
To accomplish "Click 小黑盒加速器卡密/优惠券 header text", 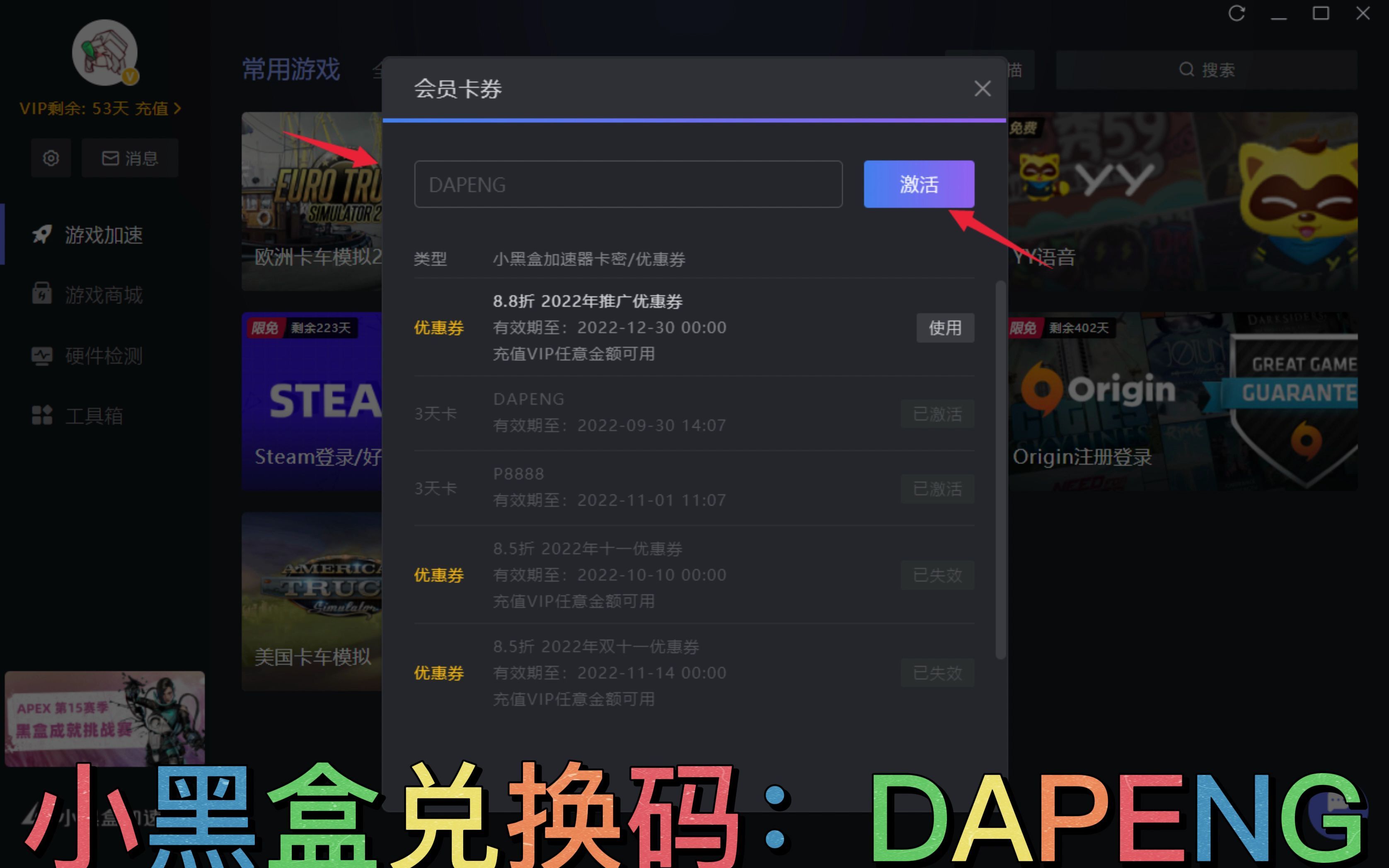I will (589, 259).
